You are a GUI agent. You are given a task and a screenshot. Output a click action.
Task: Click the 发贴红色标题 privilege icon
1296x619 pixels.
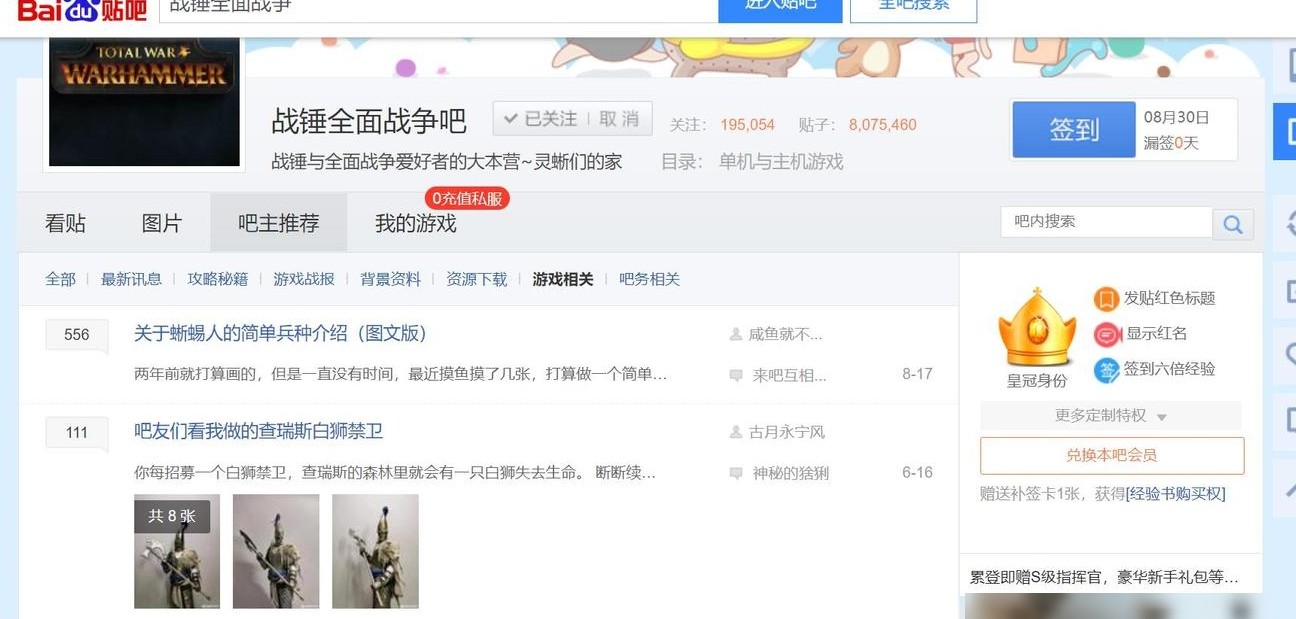pos(1105,298)
